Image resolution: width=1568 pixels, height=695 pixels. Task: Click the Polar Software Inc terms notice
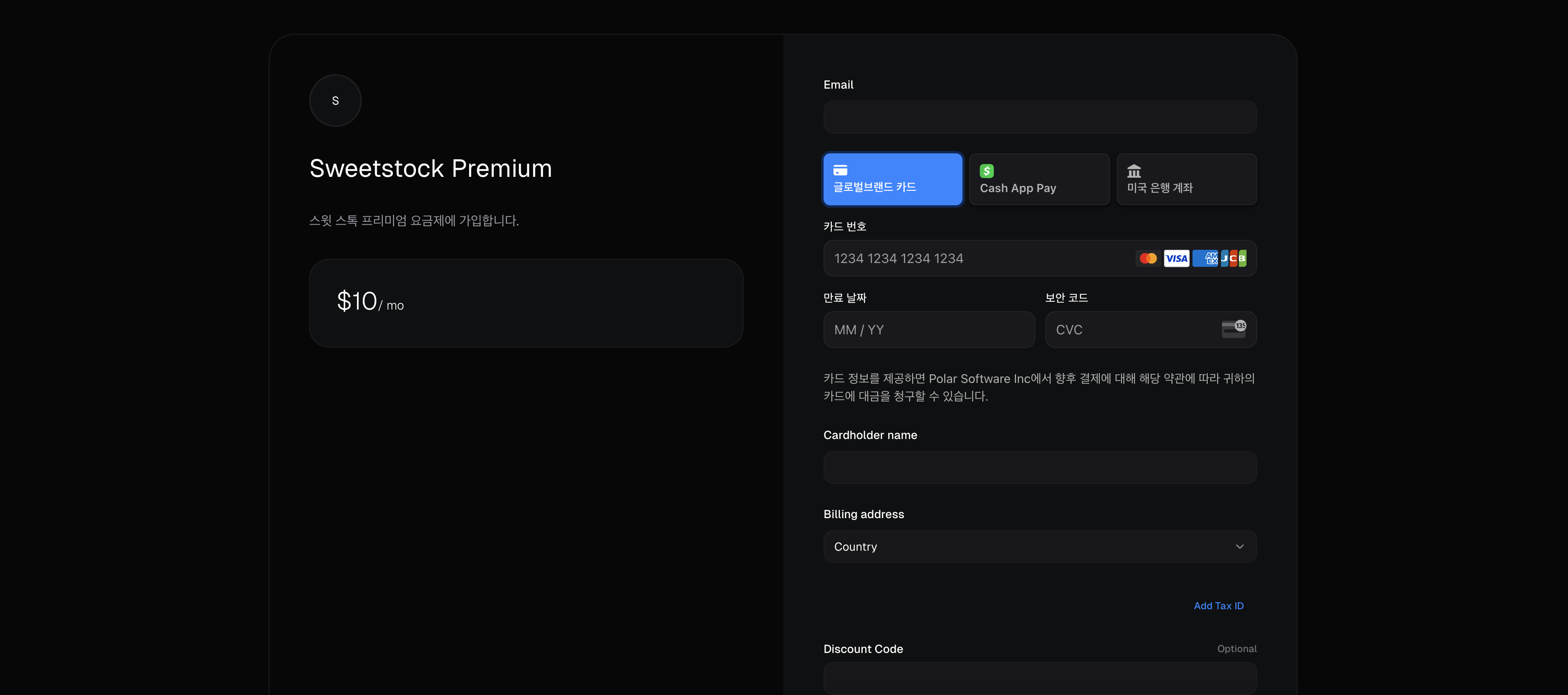click(1039, 387)
